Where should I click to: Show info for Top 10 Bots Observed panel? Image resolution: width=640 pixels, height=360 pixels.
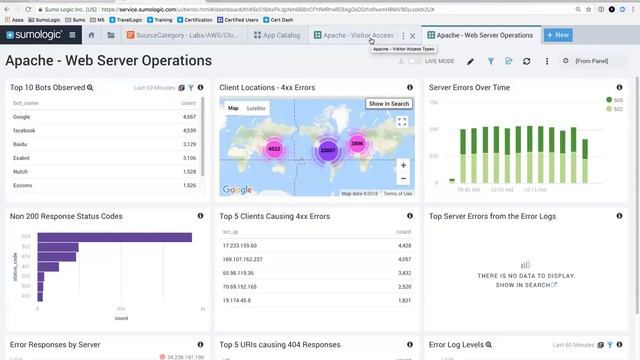(200, 87)
